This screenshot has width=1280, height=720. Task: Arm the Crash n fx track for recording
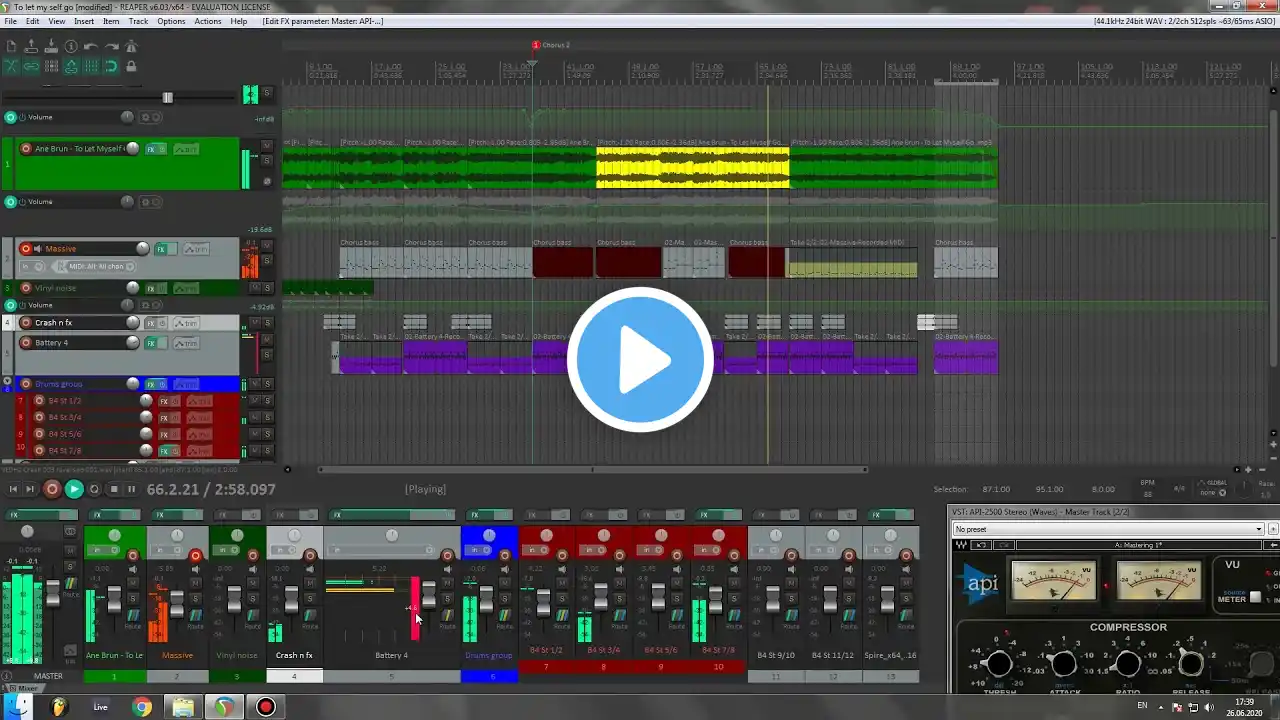[x=26, y=323]
